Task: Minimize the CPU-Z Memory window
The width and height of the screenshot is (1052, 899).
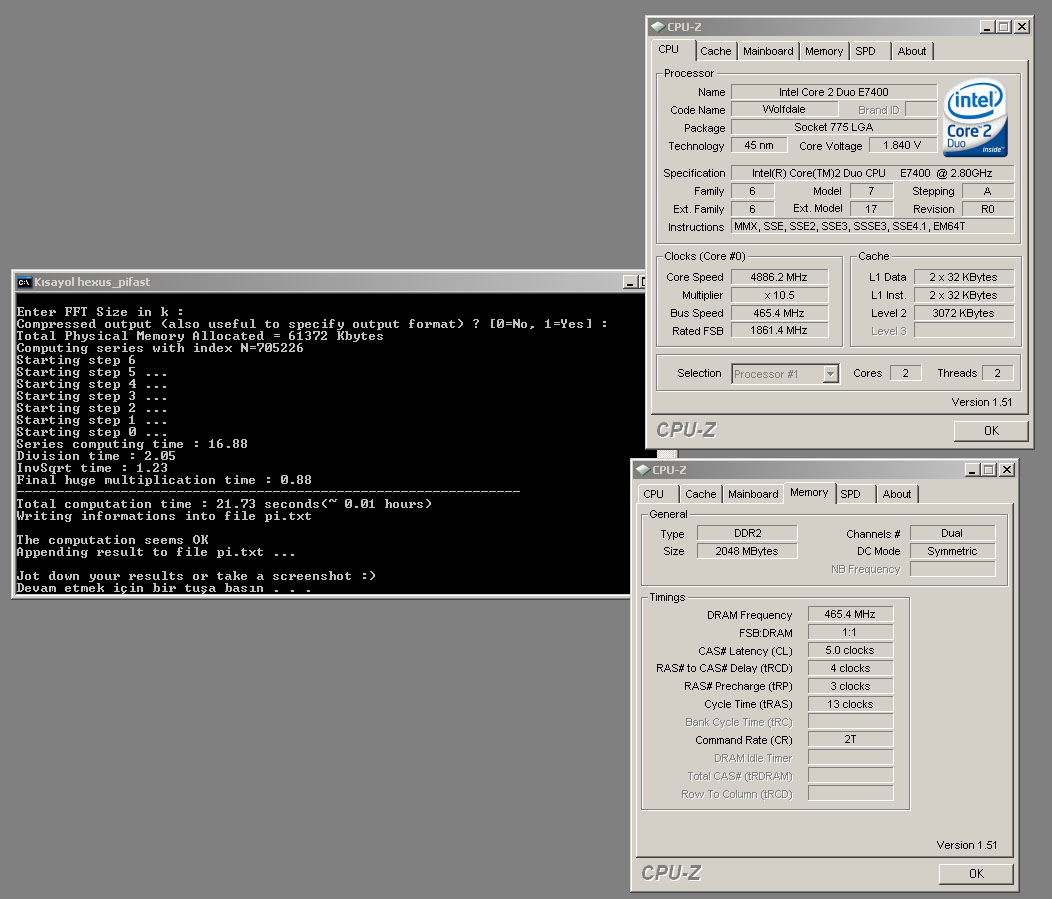Action: [972, 470]
